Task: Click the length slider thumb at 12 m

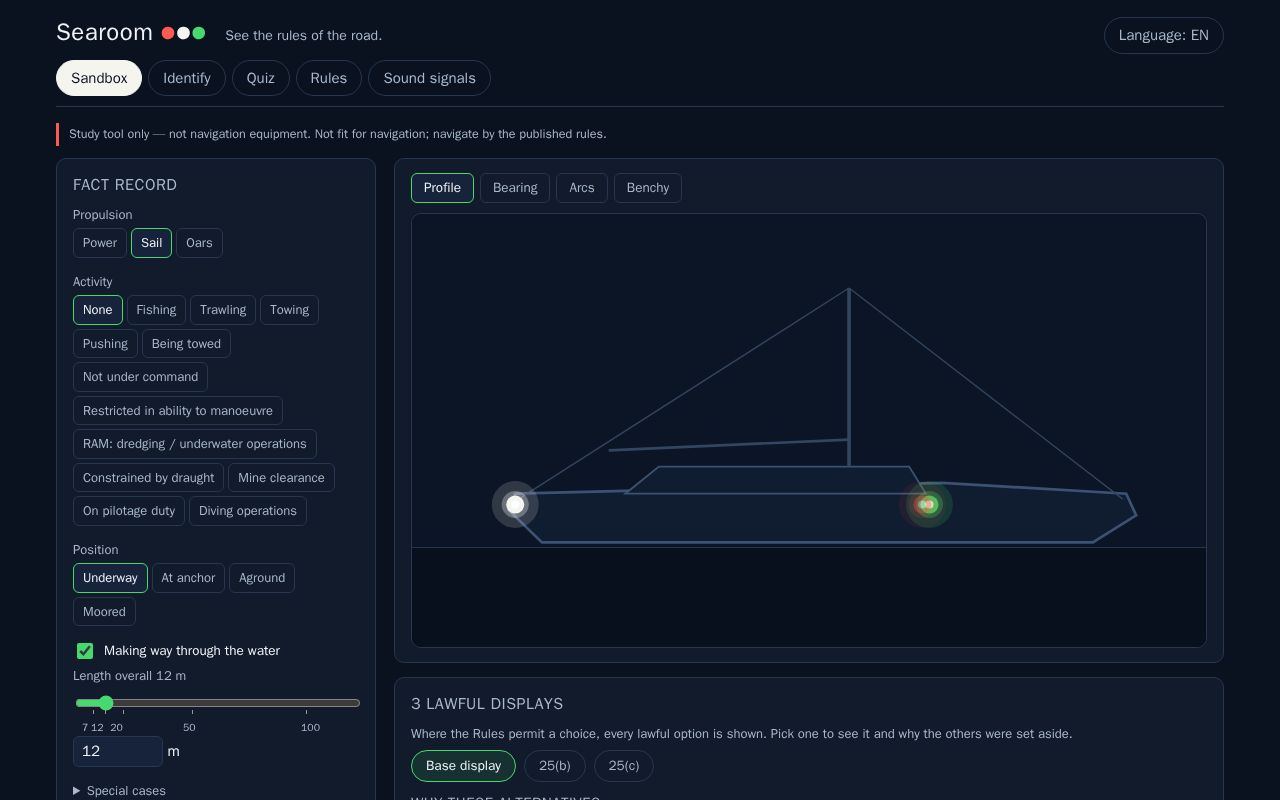Action: coord(106,703)
